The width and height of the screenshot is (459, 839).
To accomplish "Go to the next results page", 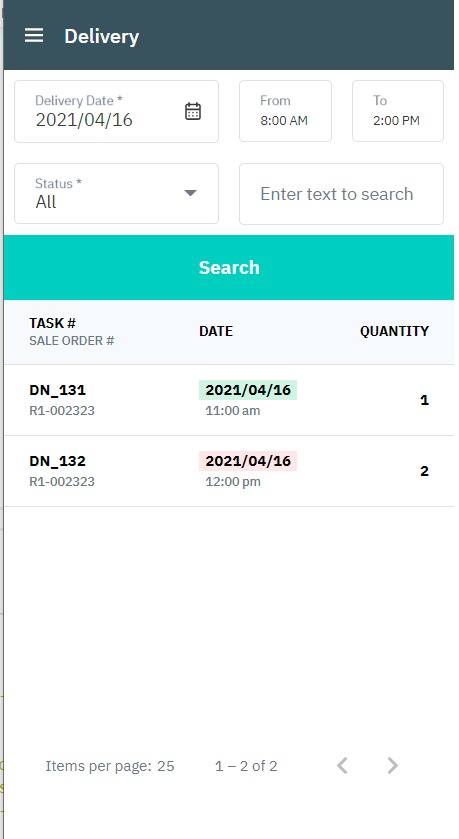I will (x=393, y=766).
